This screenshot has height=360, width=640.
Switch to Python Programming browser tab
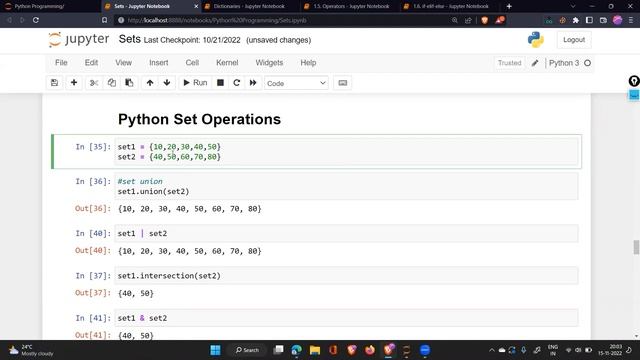[x=39, y=6]
